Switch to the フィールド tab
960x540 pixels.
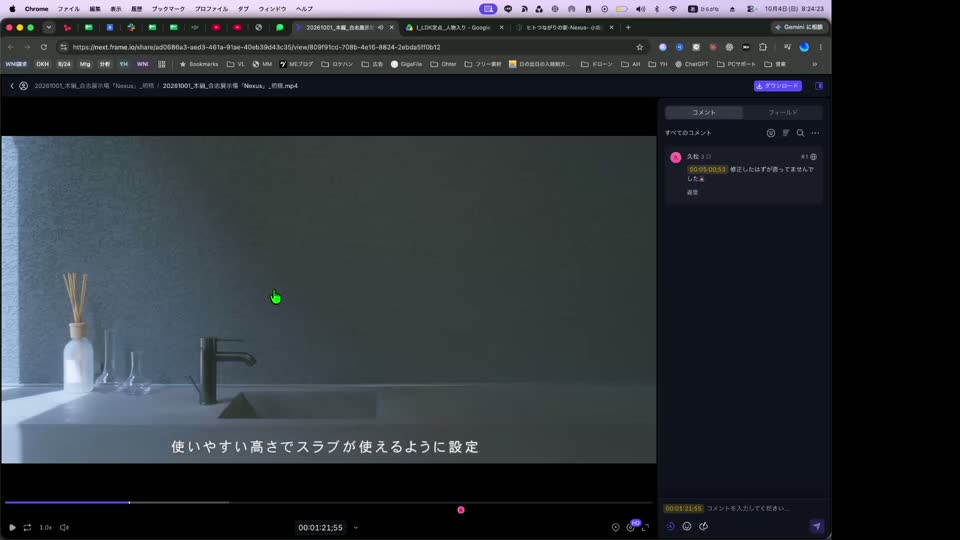point(782,113)
